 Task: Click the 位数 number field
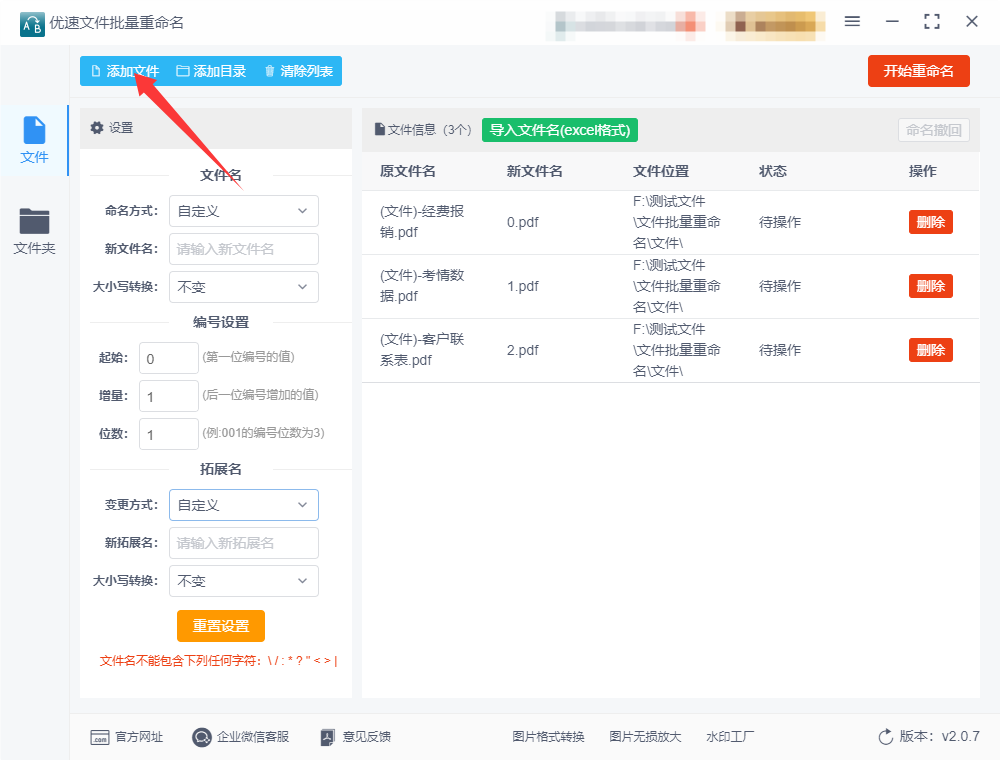pyautogui.click(x=169, y=434)
